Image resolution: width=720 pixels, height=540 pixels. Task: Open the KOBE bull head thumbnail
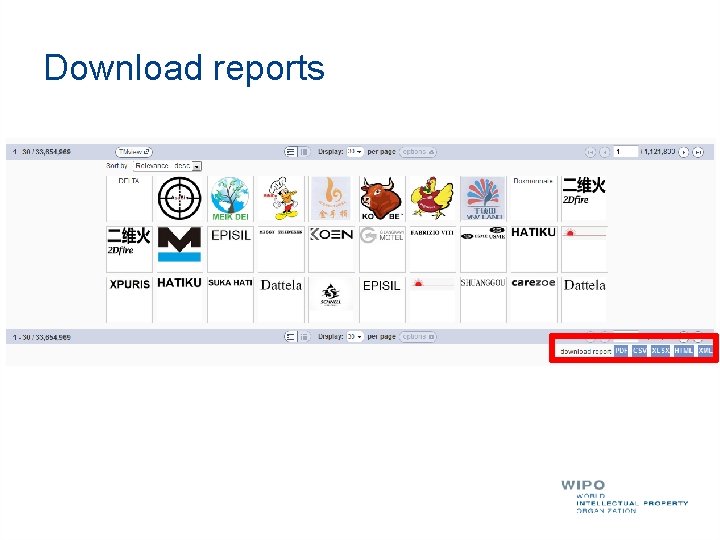(382, 199)
